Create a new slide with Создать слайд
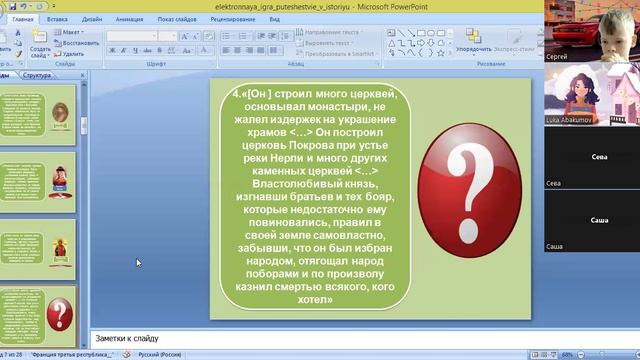Viewport: 640px width, 360px height. point(40,43)
